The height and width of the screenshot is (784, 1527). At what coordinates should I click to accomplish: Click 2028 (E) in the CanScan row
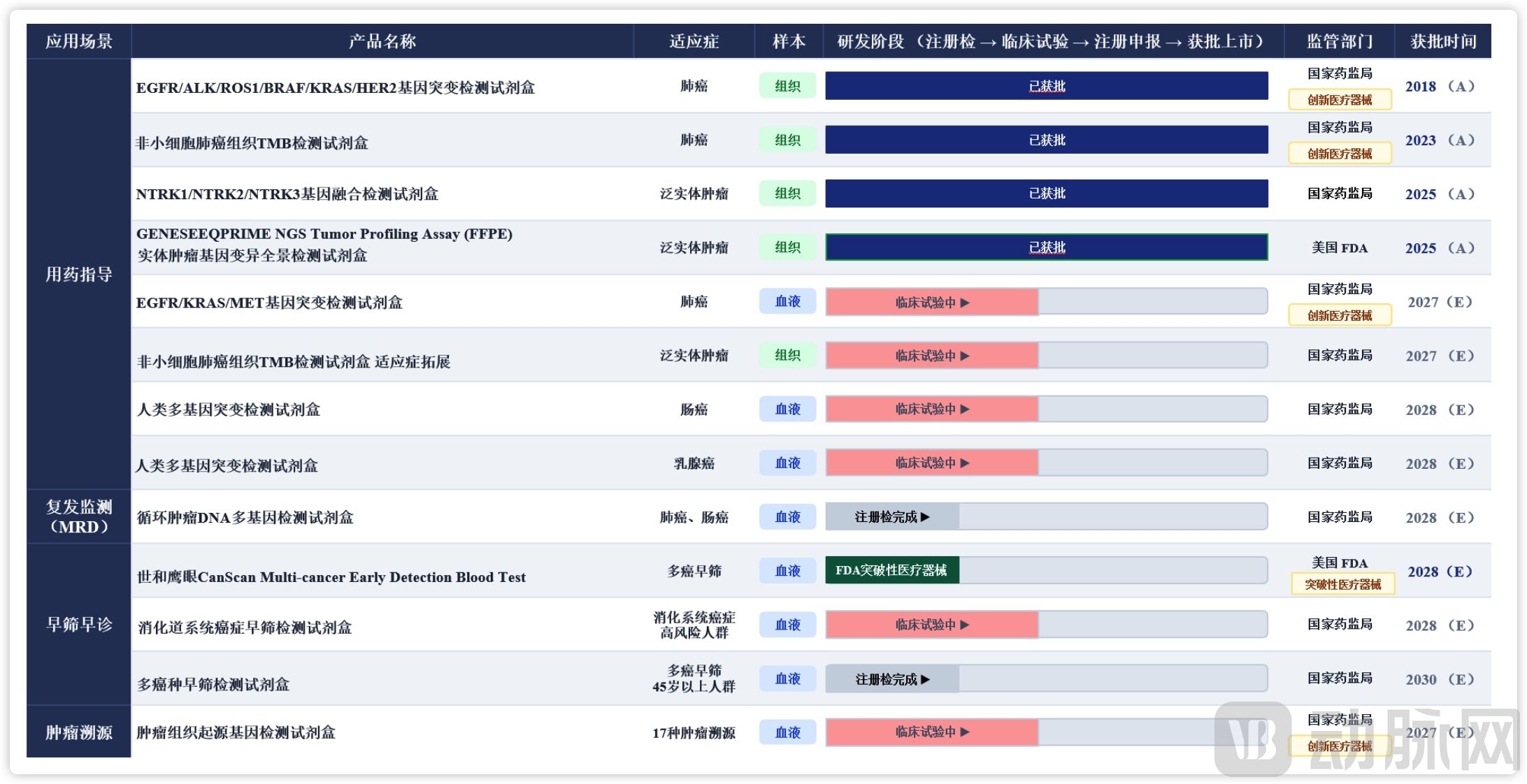tap(1440, 572)
